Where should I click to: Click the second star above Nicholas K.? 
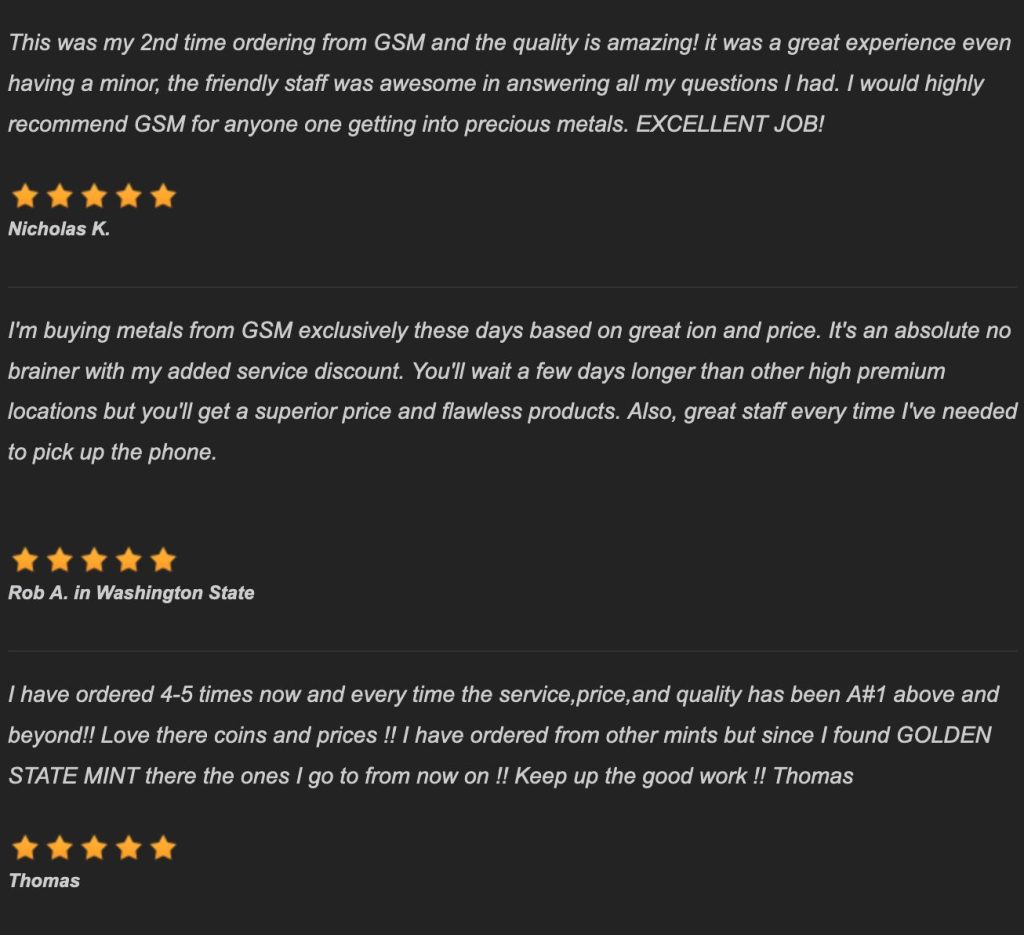59,196
